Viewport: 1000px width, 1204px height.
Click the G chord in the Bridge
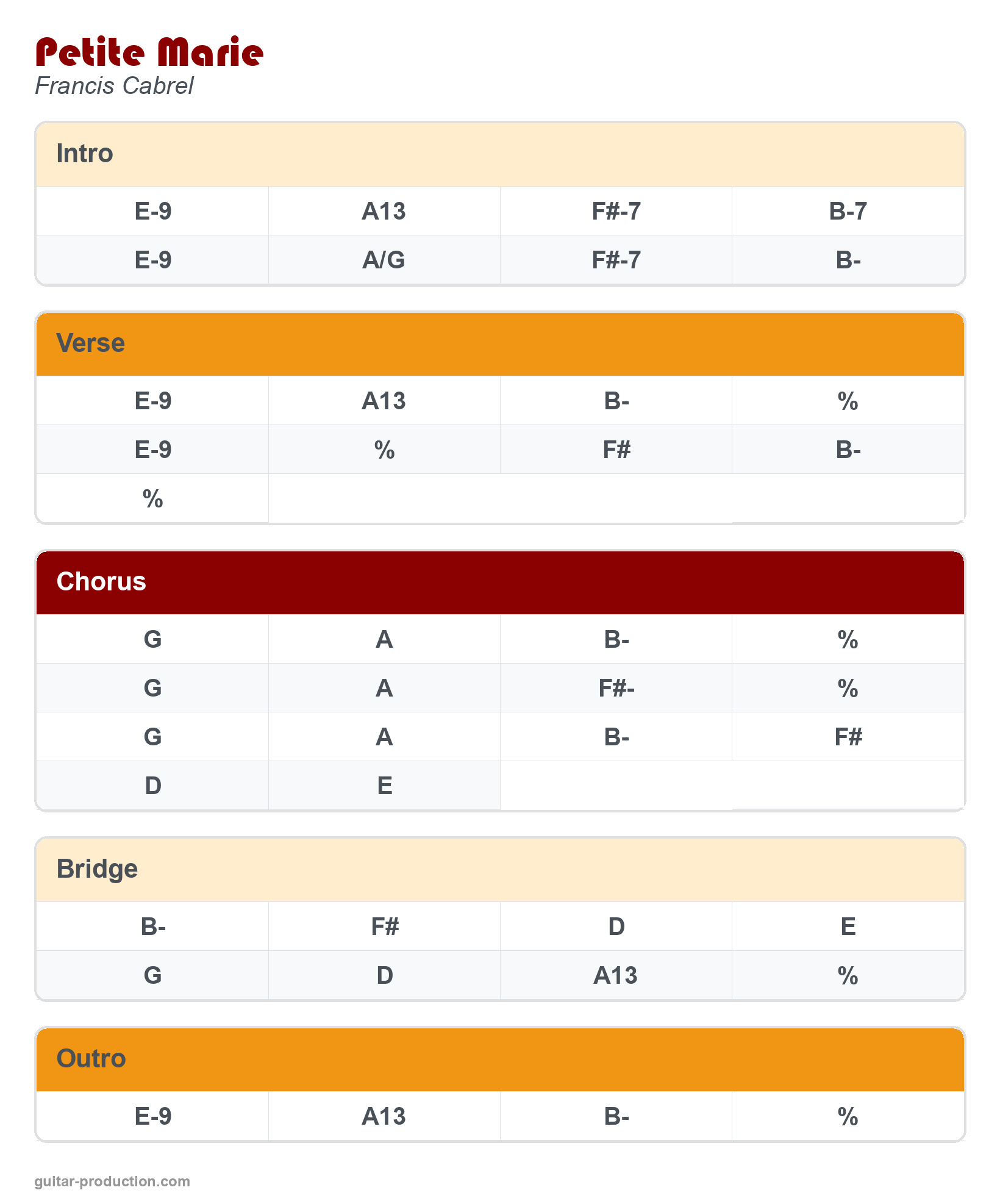pos(152,976)
